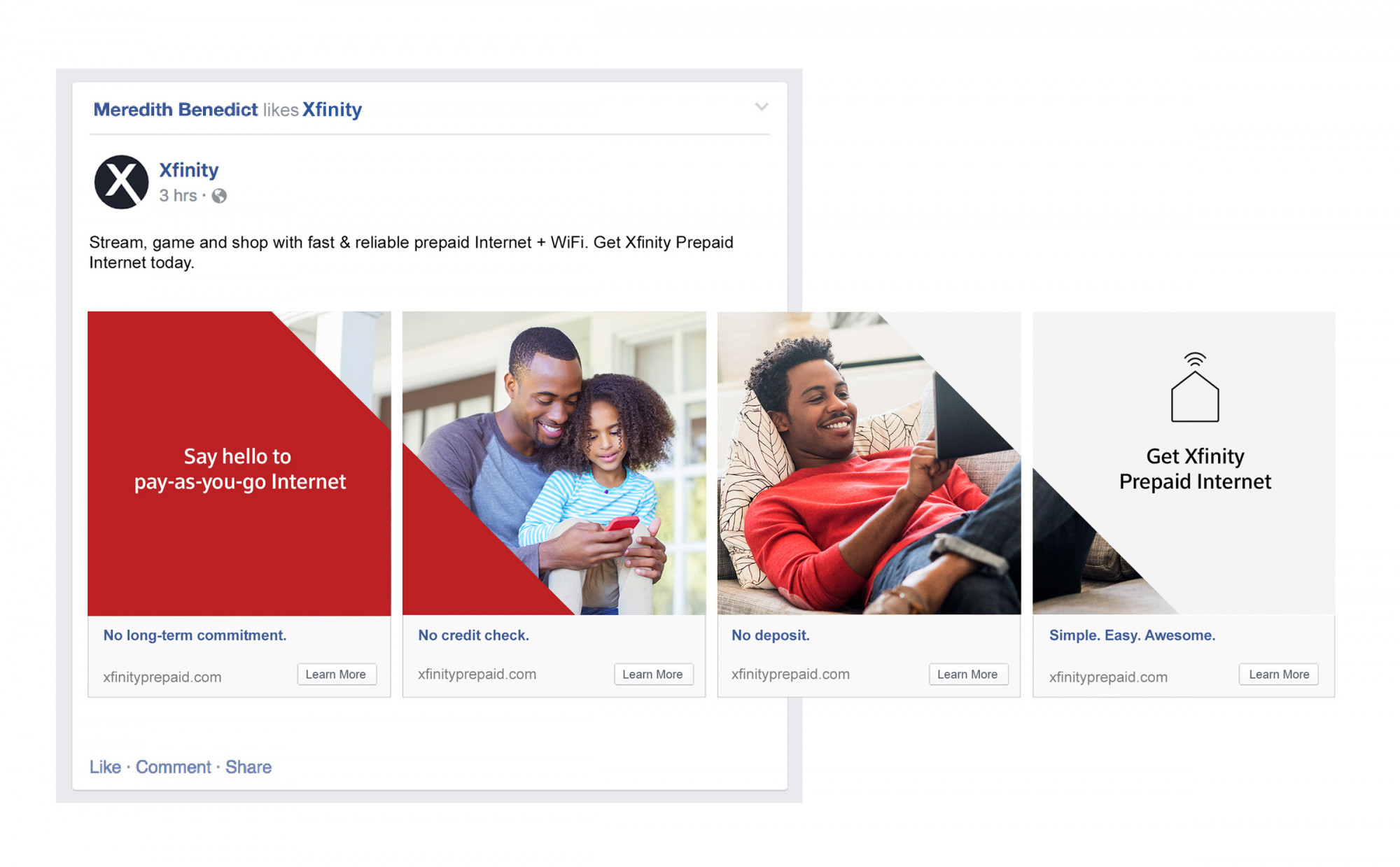Open the man with tablet card image
This screenshot has width=1400, height=867.
(869, 463)
